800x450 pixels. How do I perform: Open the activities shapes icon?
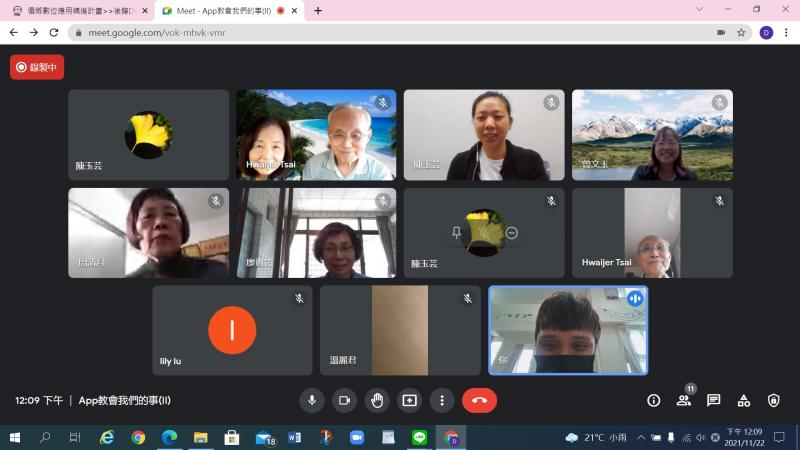click(x=744, y=400)
